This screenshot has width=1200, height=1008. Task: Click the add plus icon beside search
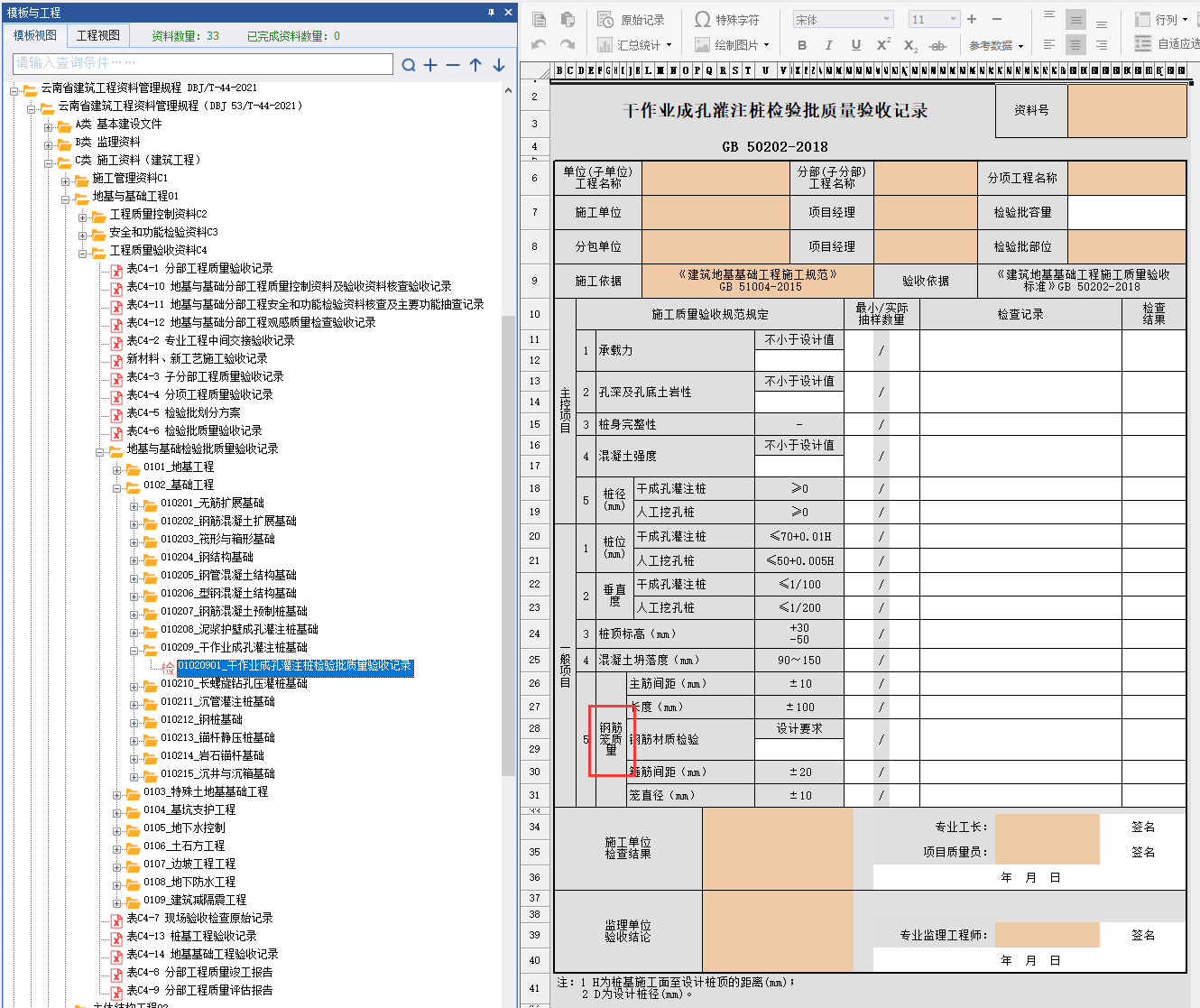430,65
